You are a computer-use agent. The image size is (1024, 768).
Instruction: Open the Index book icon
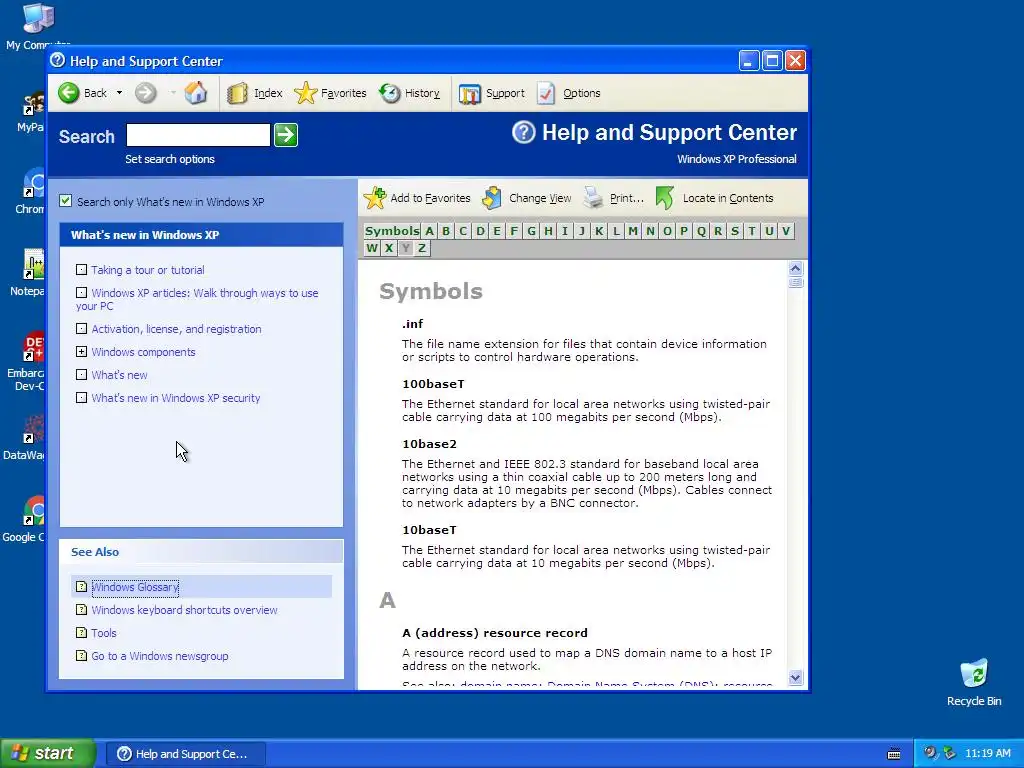point(237,93)
